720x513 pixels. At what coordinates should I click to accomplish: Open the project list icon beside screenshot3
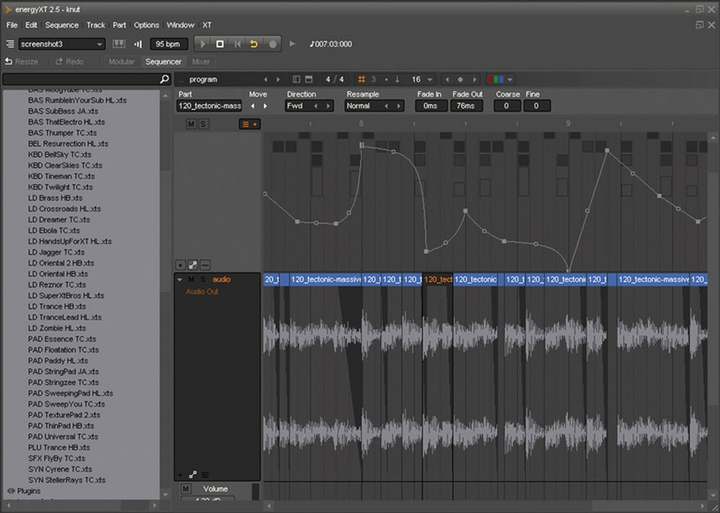click(x=10, y=44)
